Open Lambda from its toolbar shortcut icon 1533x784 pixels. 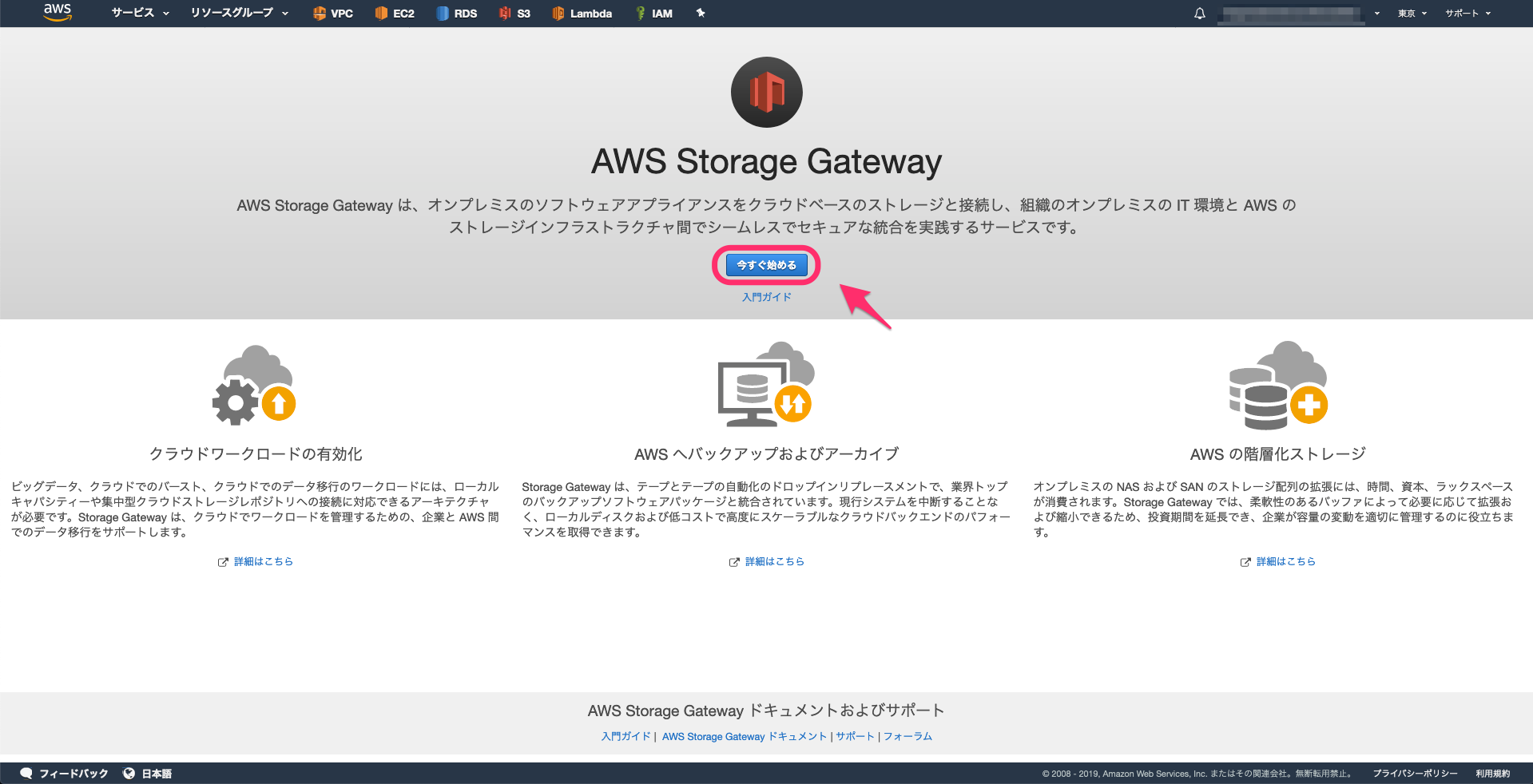click(559, 13)
